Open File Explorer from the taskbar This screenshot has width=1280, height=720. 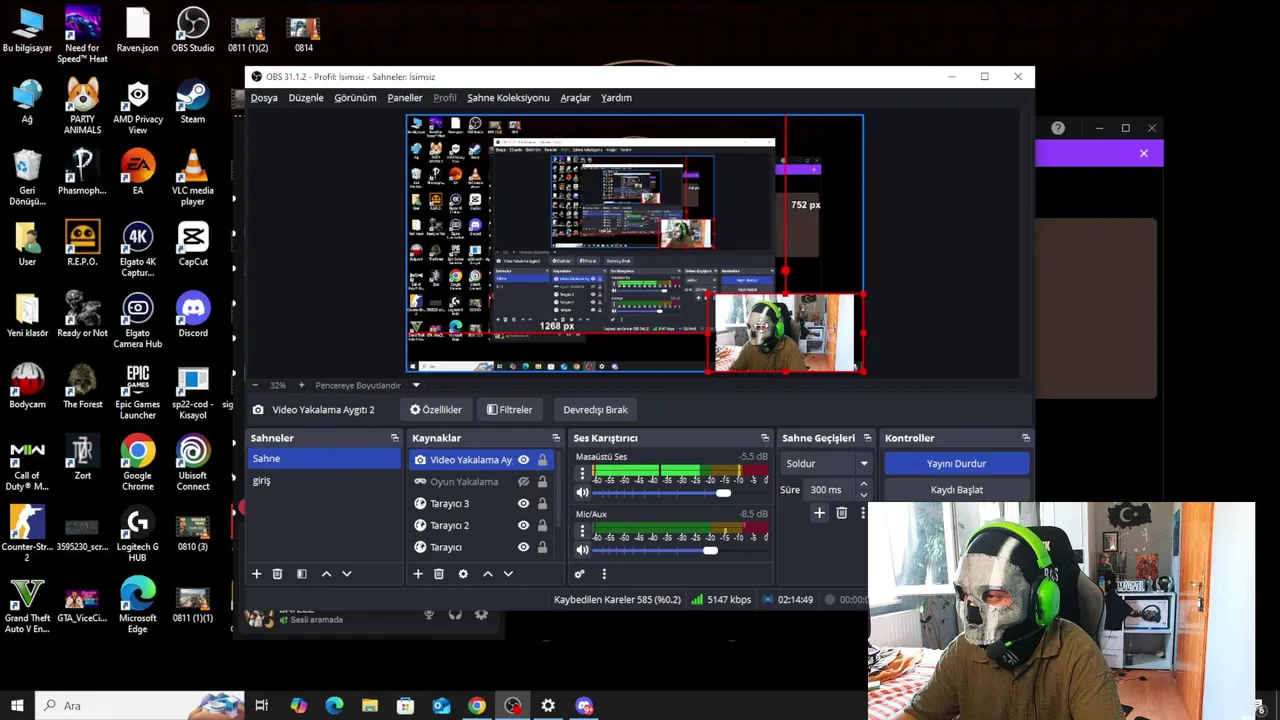point(370,706)
